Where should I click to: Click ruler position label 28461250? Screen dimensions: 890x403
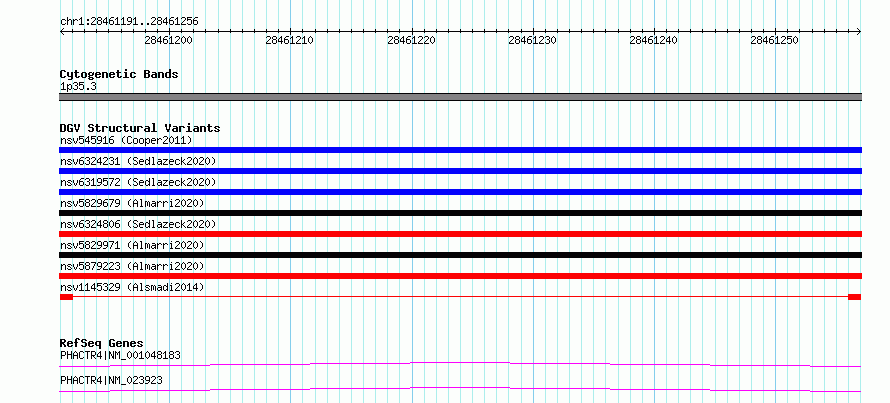coord(774,40)
